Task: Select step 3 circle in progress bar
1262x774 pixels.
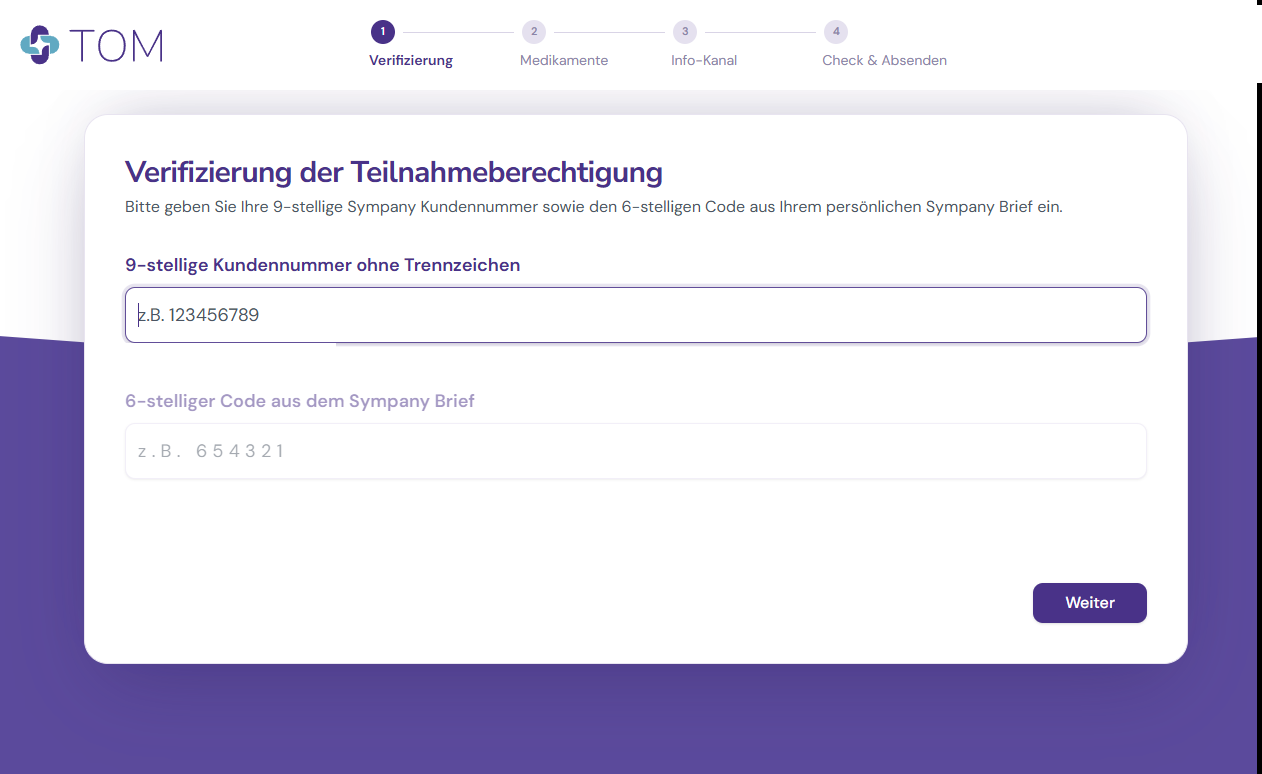Action: coord(685,32)
